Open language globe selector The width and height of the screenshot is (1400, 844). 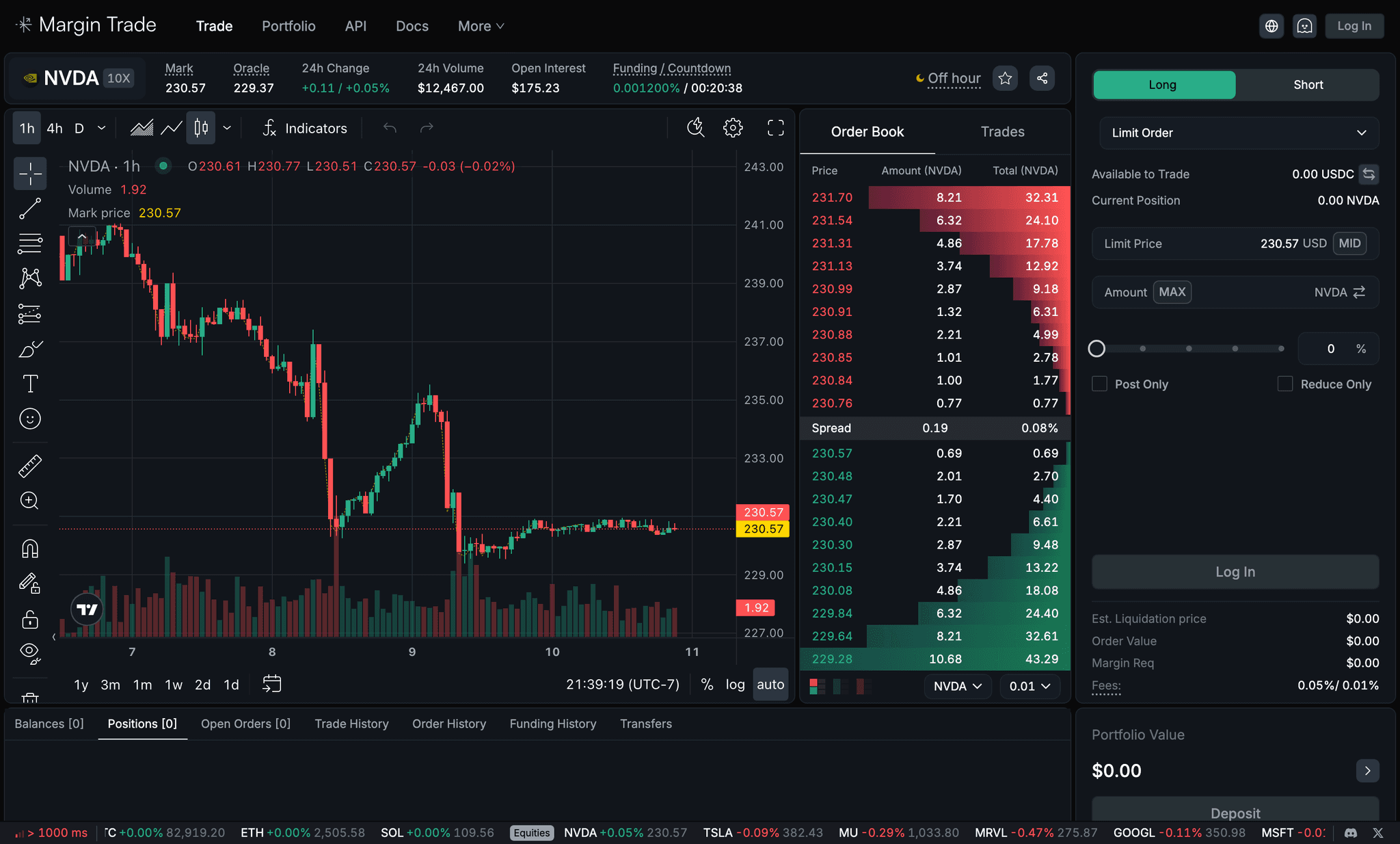pos(1271,26)
